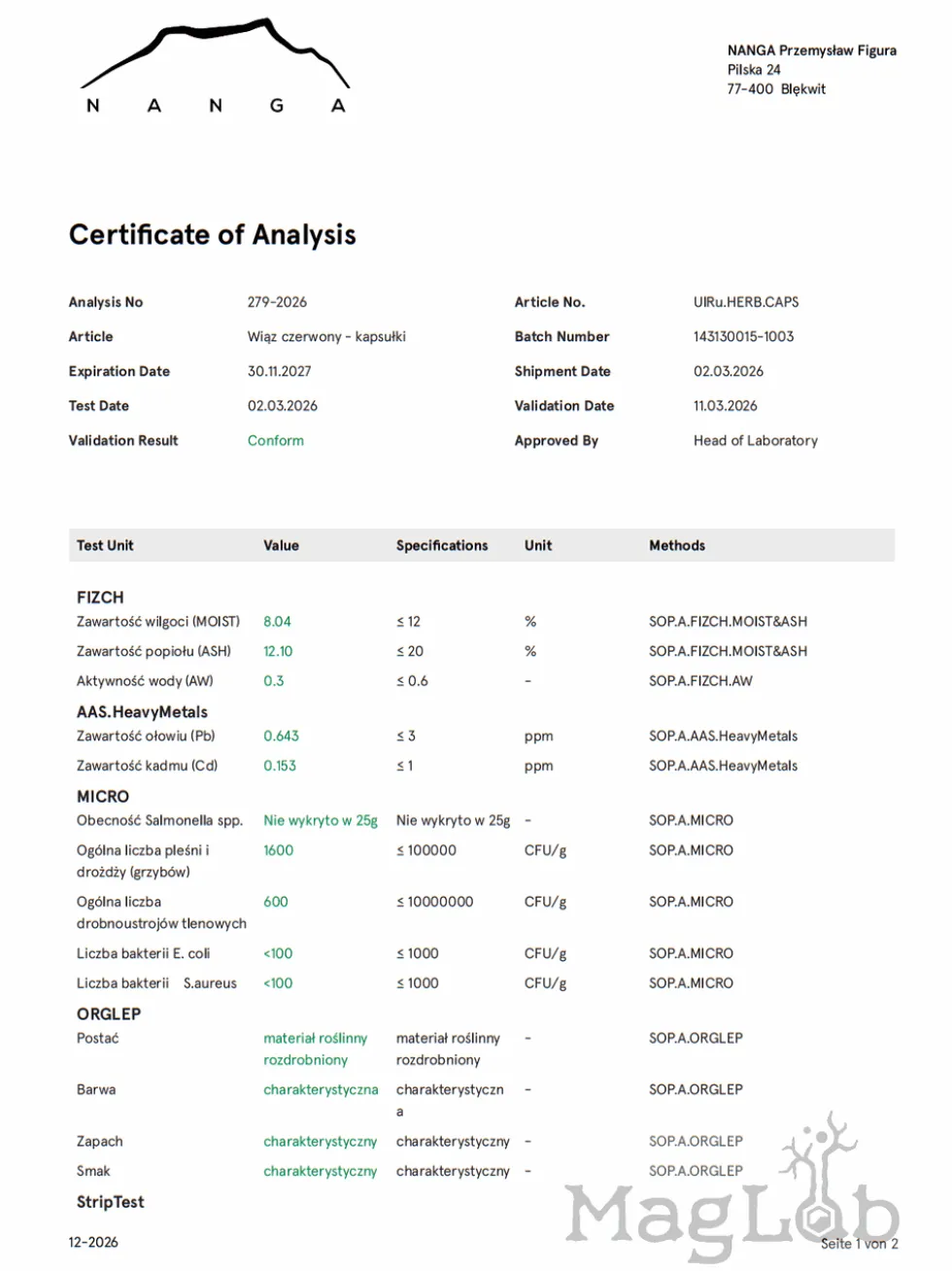Select street address "Pilska 24"
The image size is (952, 1271).
point(754,70)
